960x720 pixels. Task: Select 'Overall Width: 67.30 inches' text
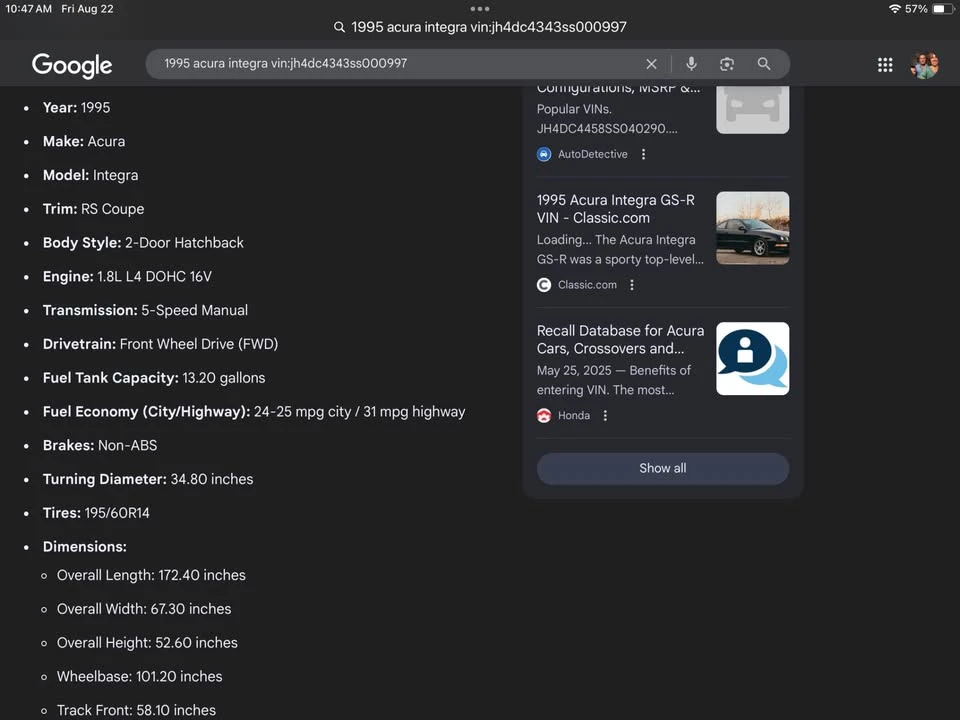[144, 609]
